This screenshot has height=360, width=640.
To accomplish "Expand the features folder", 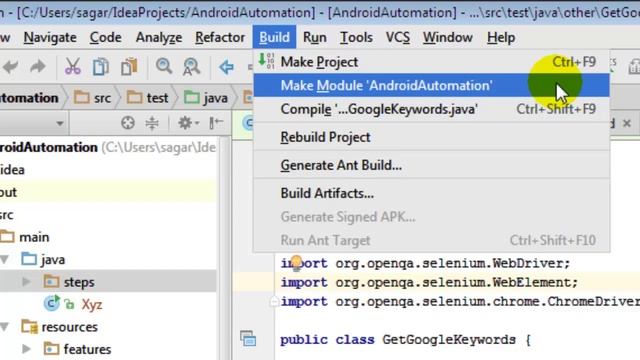I will pyautogui.click(x=27, y=349).
